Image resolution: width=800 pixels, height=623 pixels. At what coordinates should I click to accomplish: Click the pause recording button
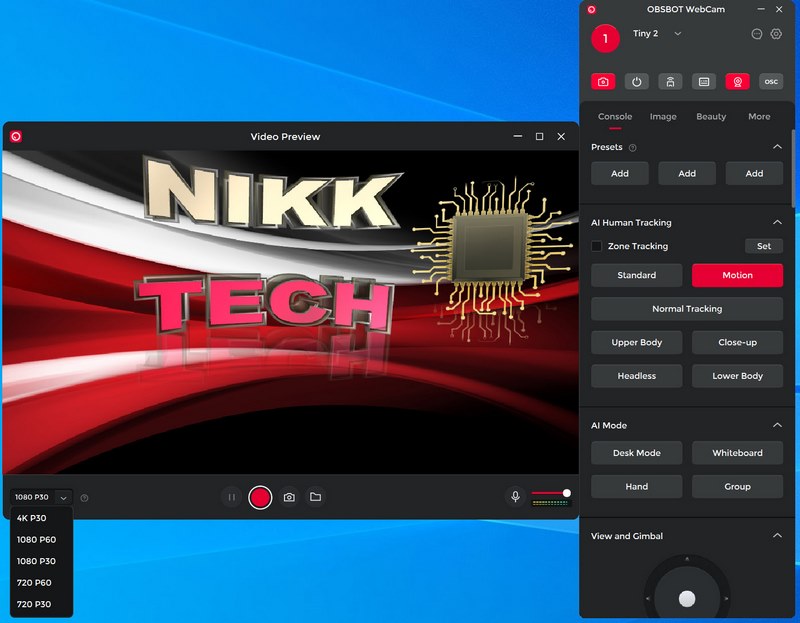[232, 497]
